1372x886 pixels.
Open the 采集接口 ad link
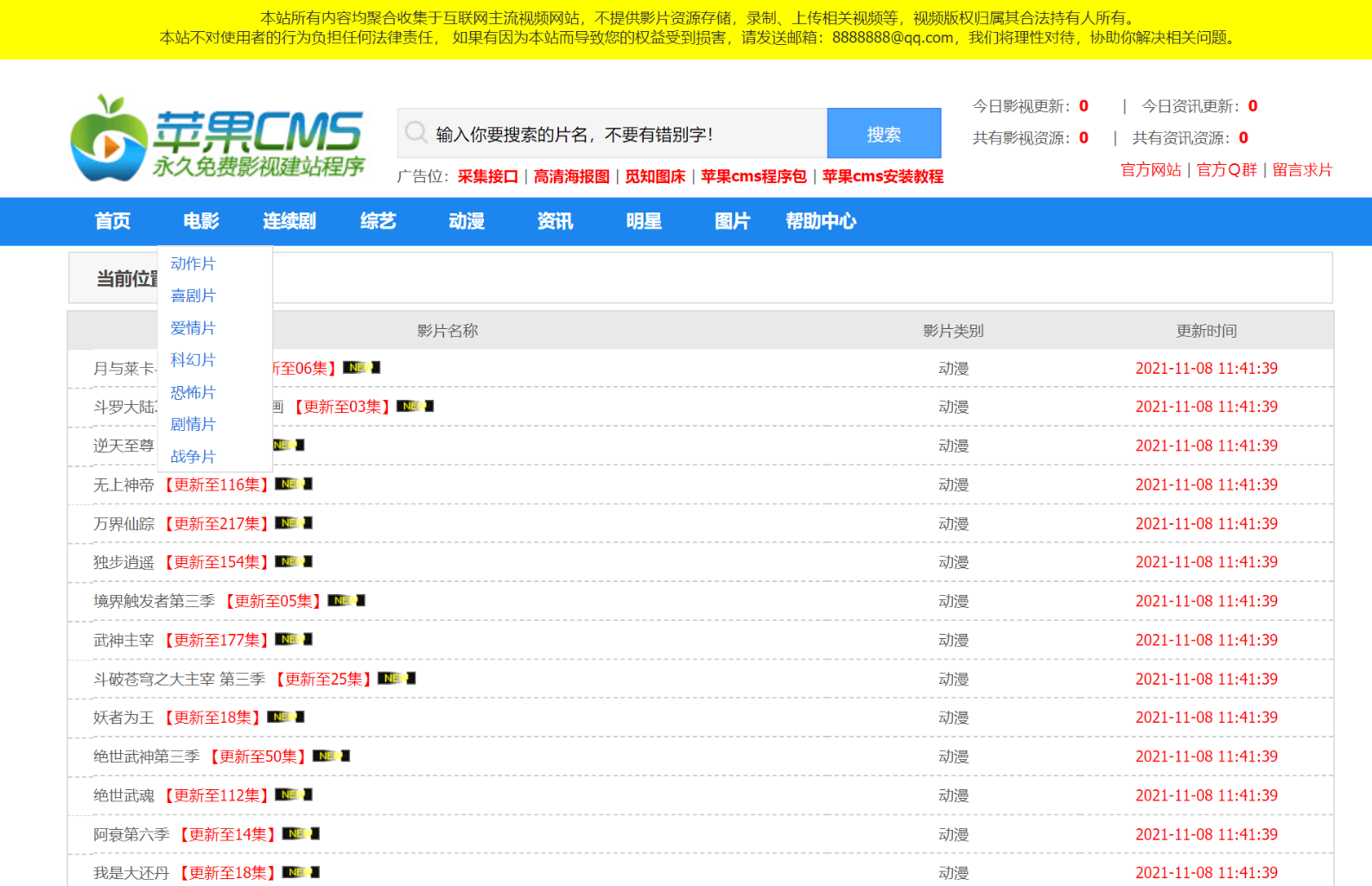point(487,177)
